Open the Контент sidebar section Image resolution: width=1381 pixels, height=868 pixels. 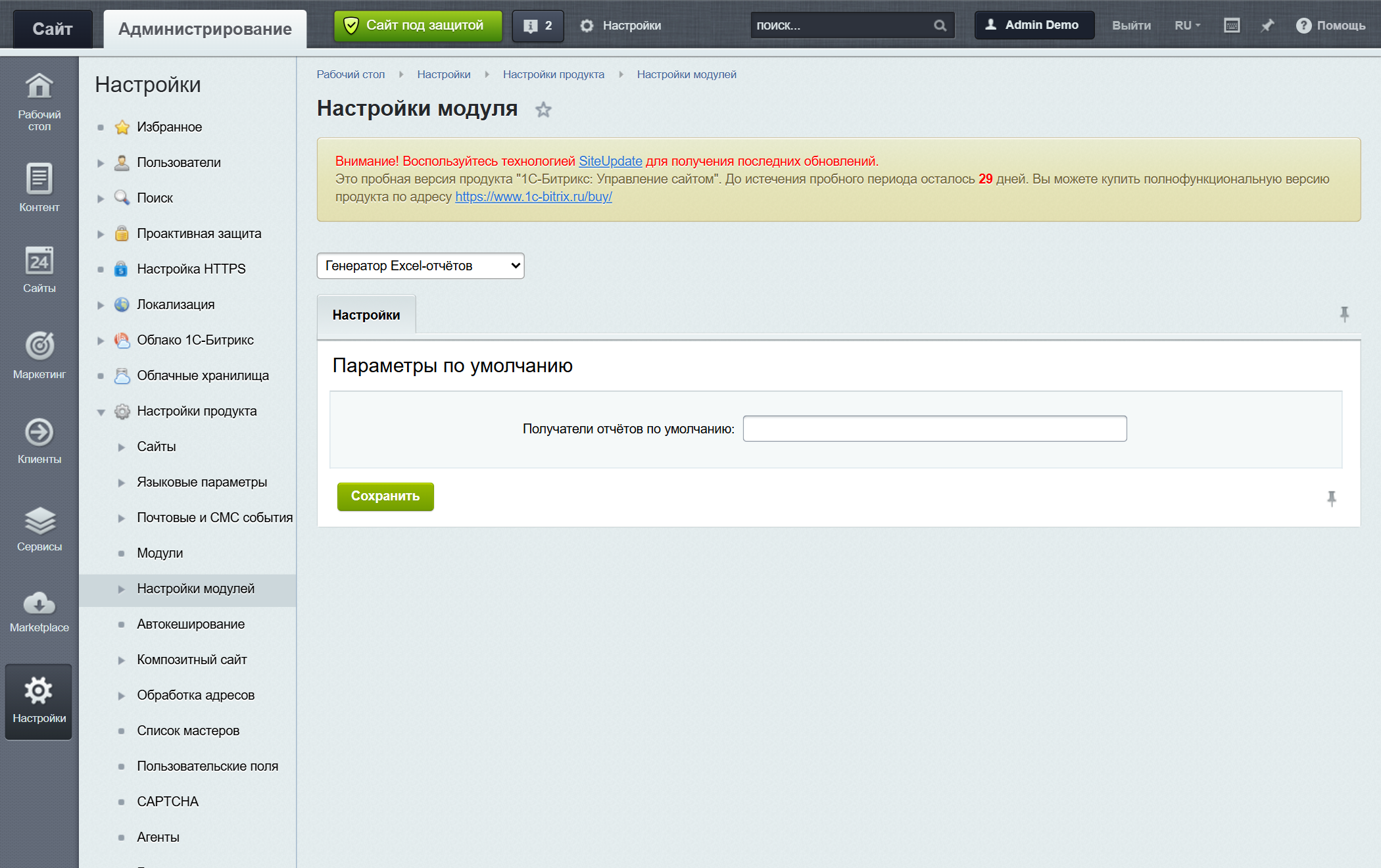pos(39,187)
